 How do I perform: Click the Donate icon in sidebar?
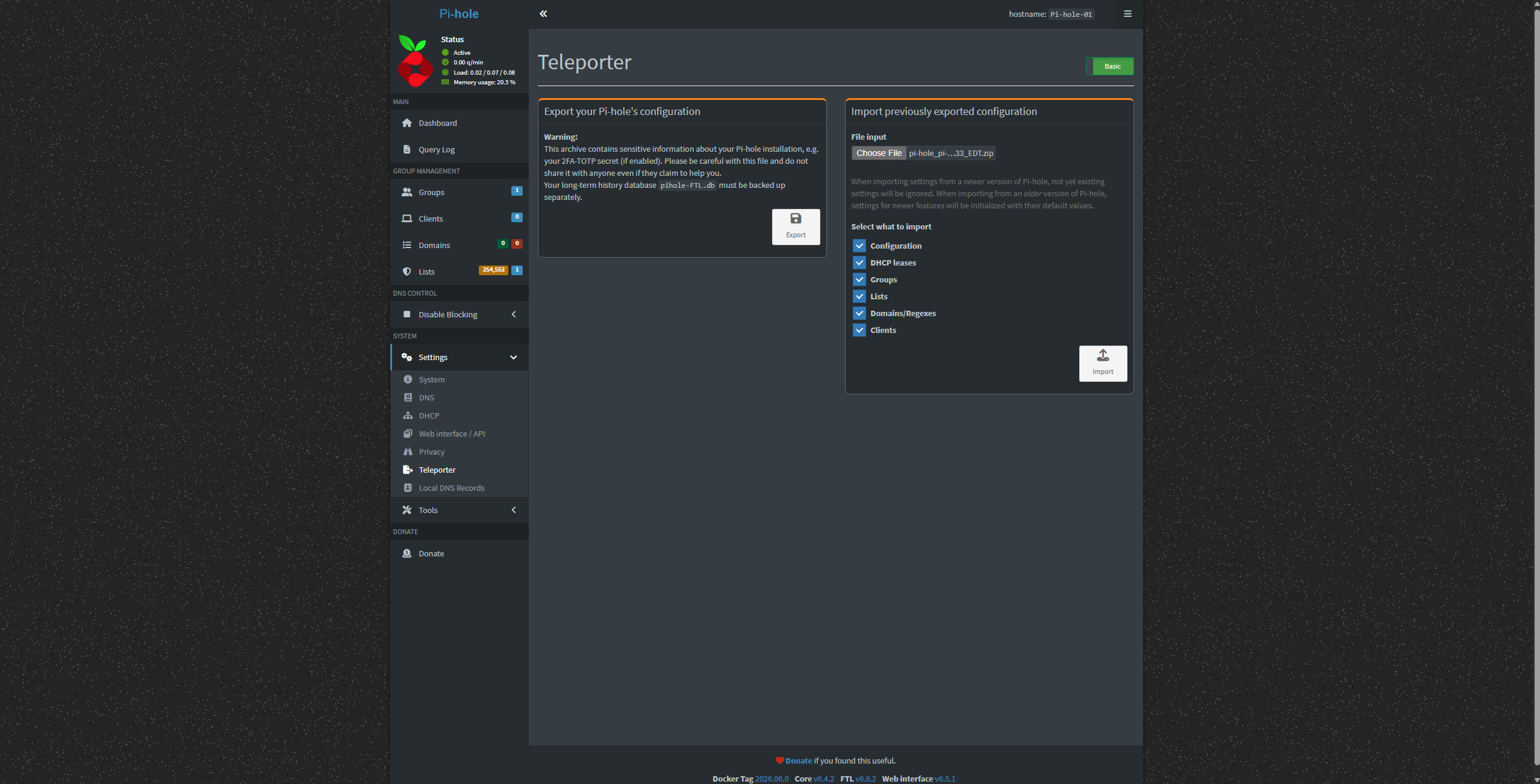tap(407, 553)
